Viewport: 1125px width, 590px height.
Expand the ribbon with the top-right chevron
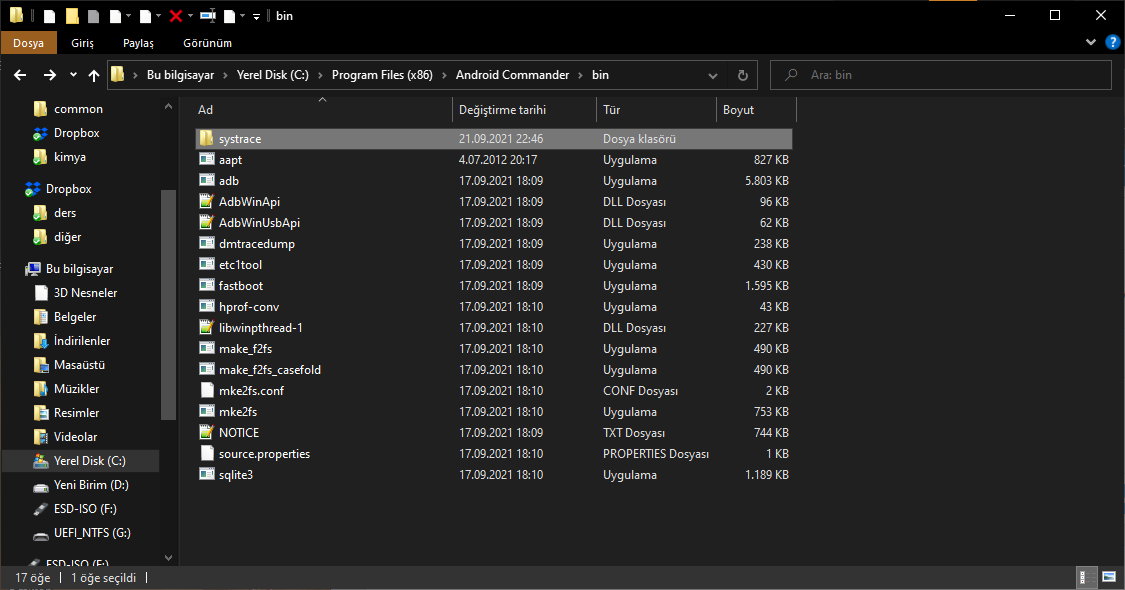pyautogui.click(x=1091, y=42)
